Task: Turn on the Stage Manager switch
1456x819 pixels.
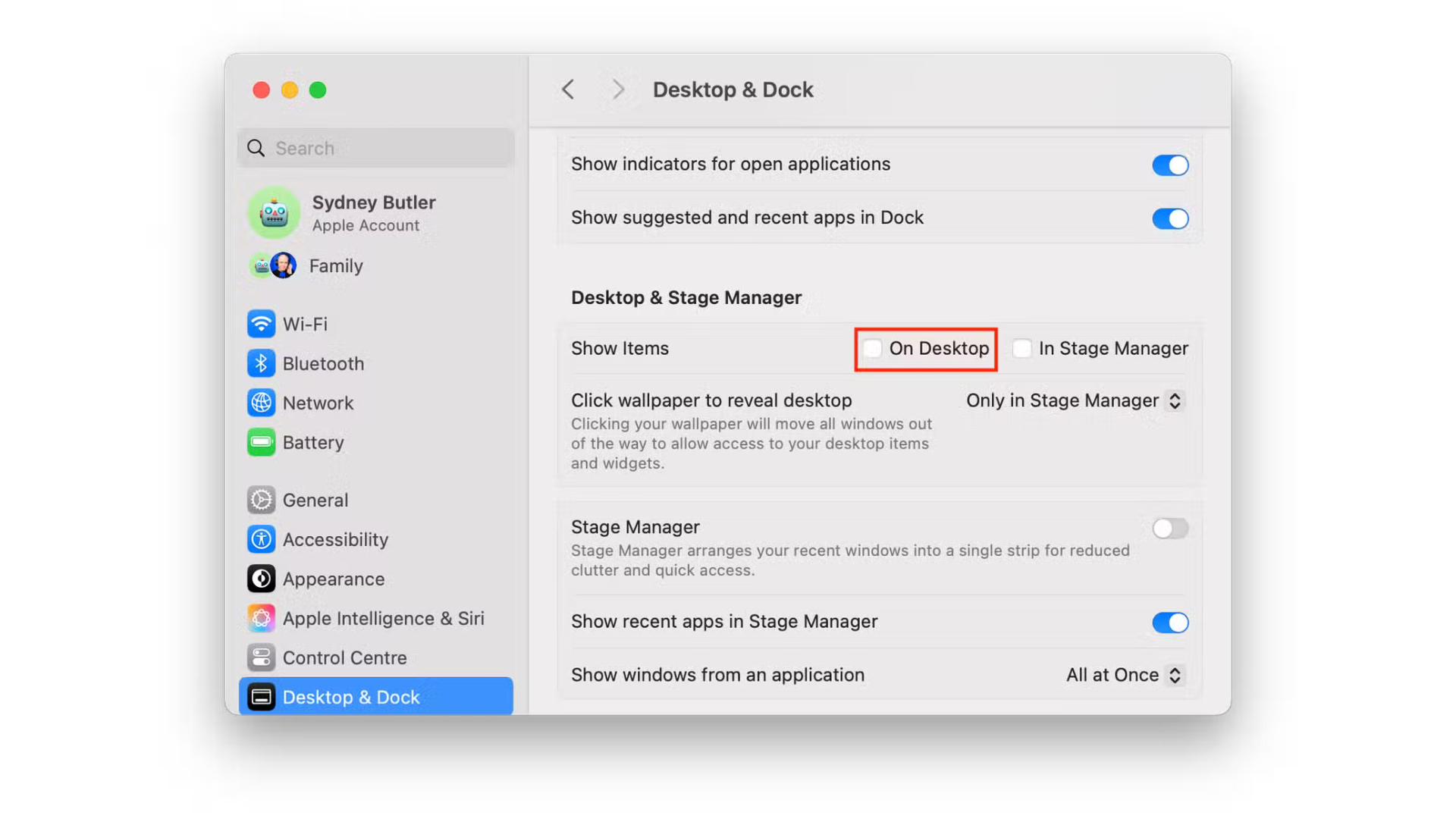Action: [1169, 528]
